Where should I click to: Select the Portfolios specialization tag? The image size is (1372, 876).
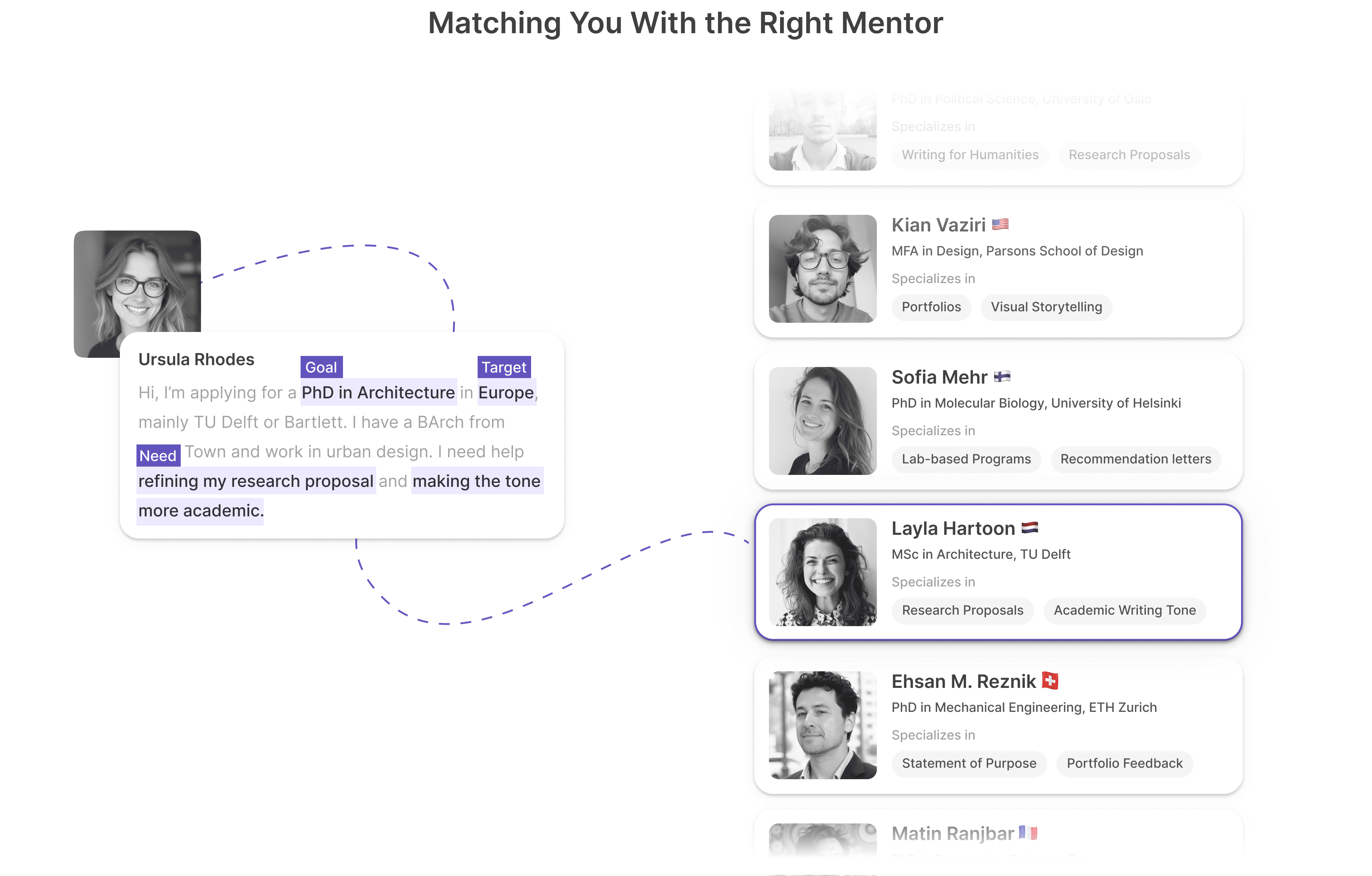(931, 307)
